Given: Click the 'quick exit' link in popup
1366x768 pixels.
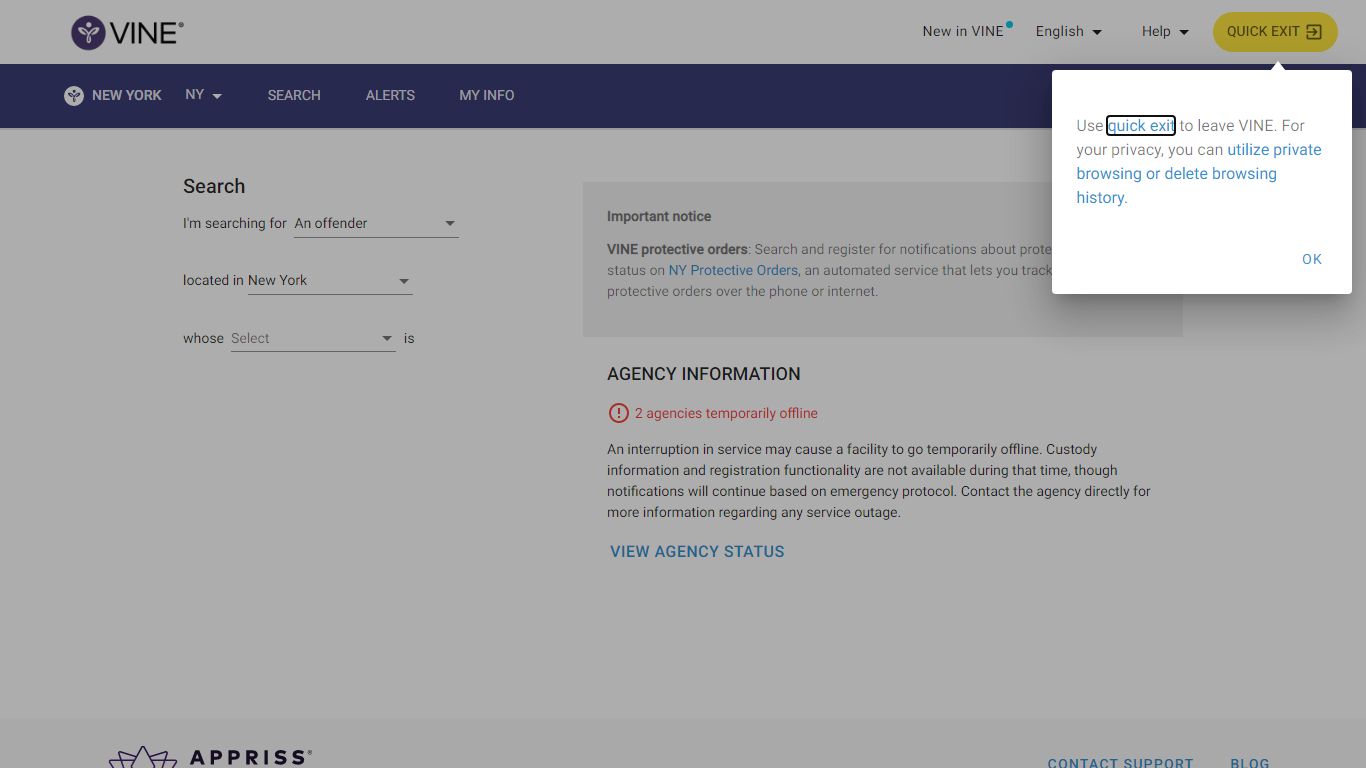Looking at the screenshot, I should click(1141, 126).
